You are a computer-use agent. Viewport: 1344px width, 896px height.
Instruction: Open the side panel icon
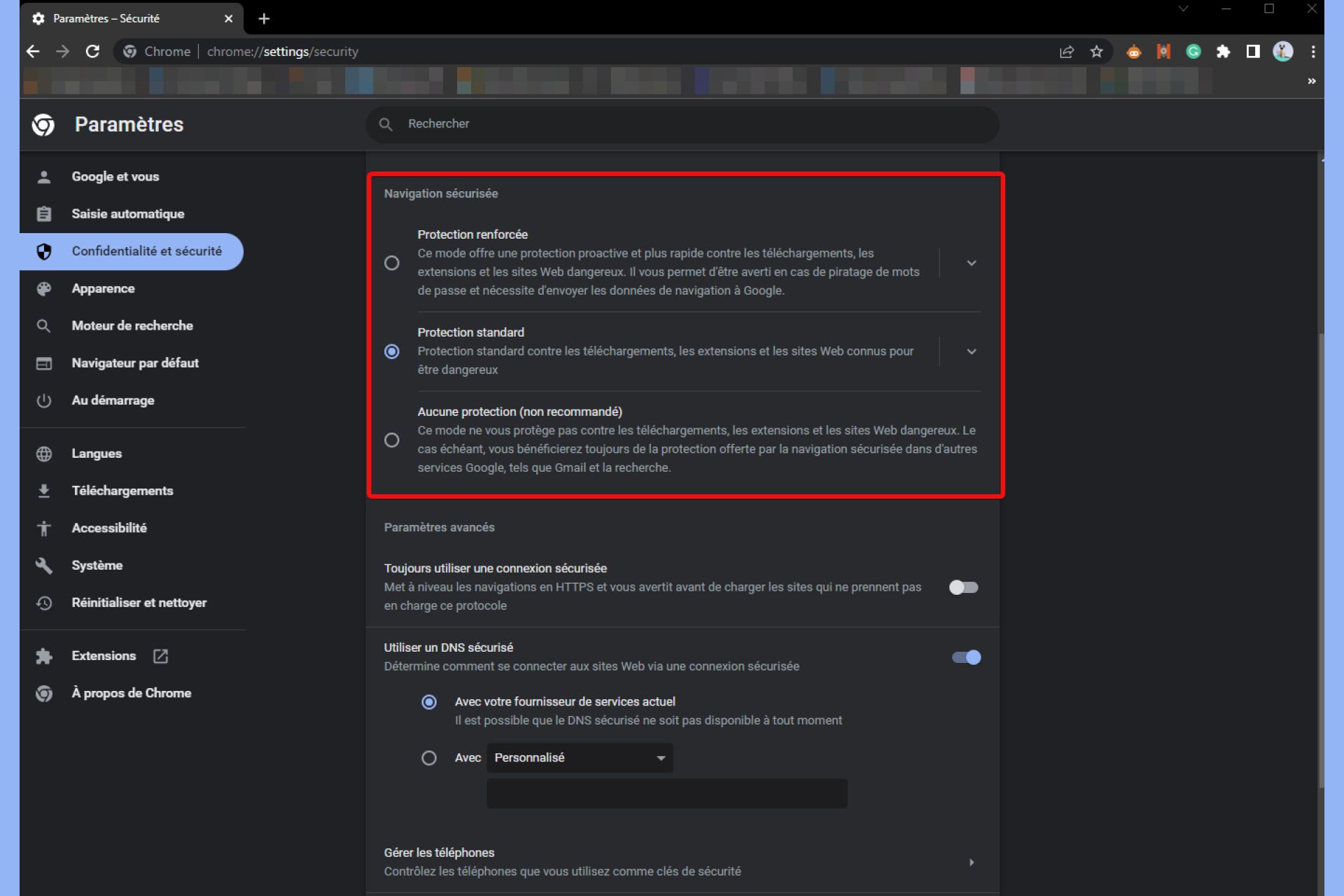point(1253,51)
